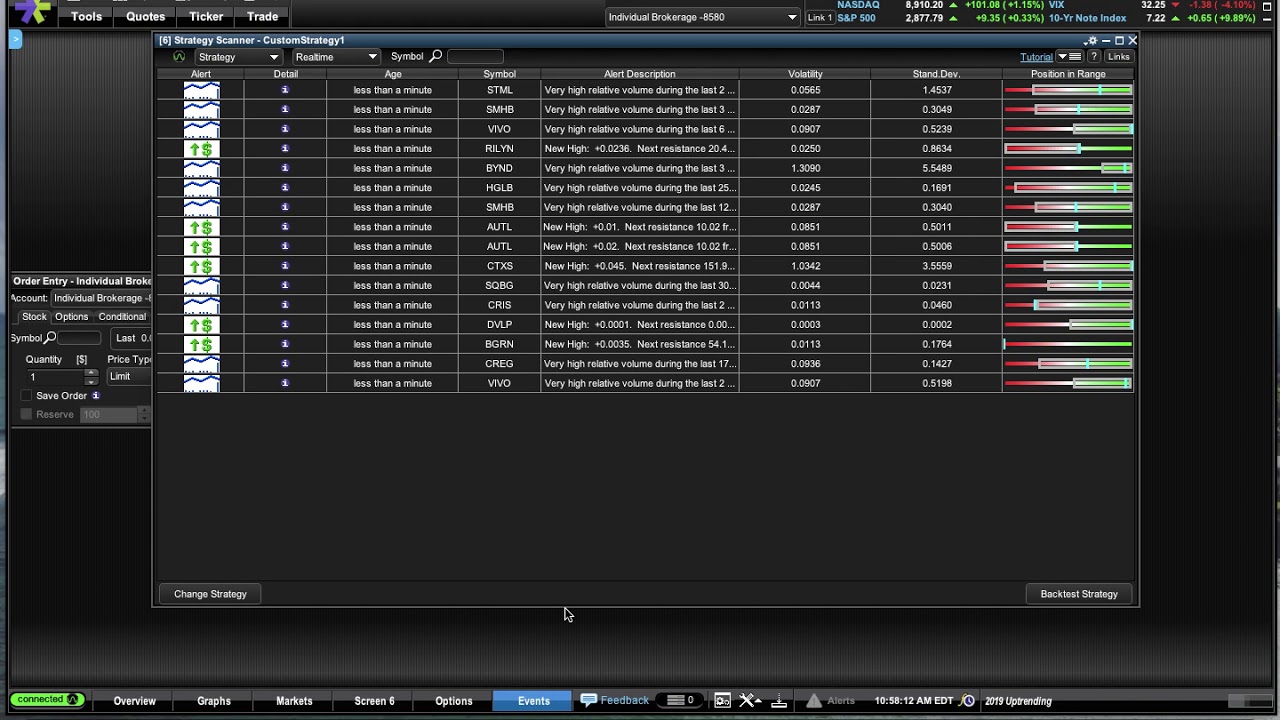Switch to the Markets tab

pos(294,701)
